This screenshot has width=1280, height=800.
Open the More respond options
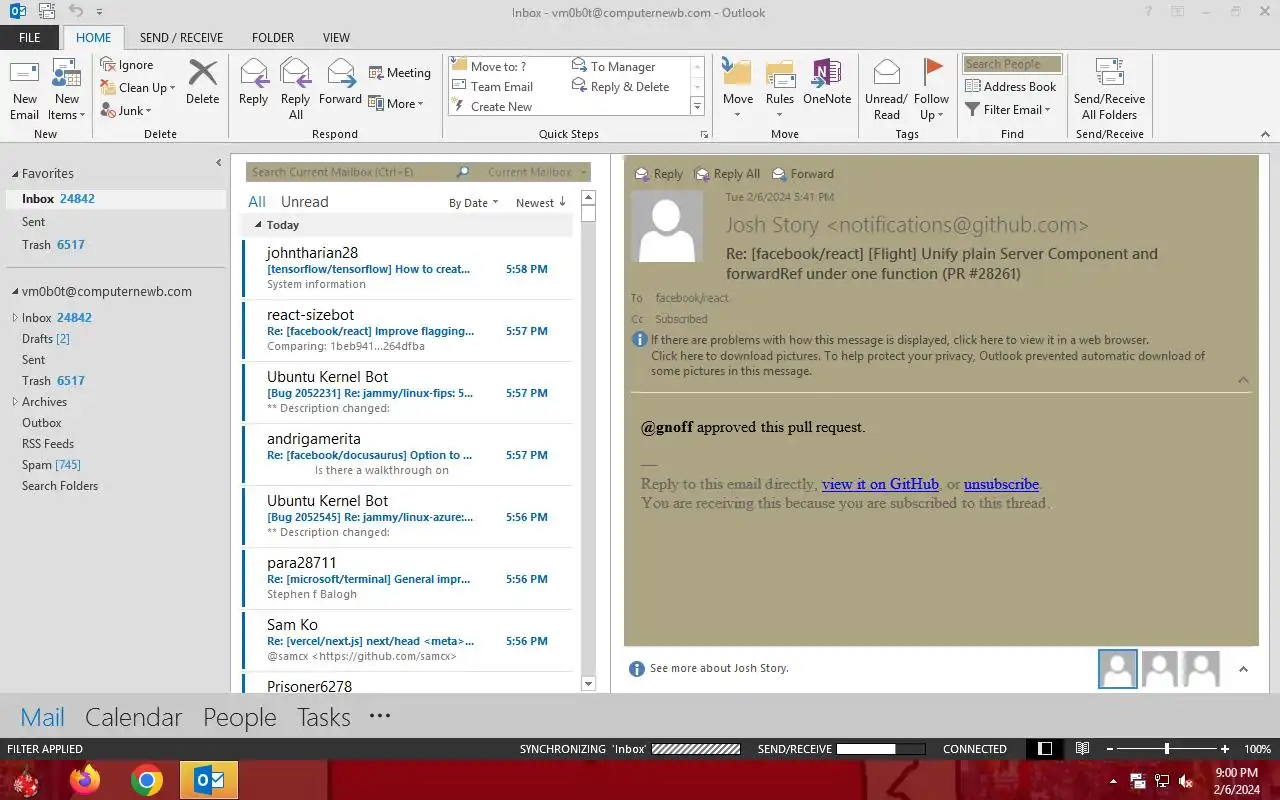(396, 103)
